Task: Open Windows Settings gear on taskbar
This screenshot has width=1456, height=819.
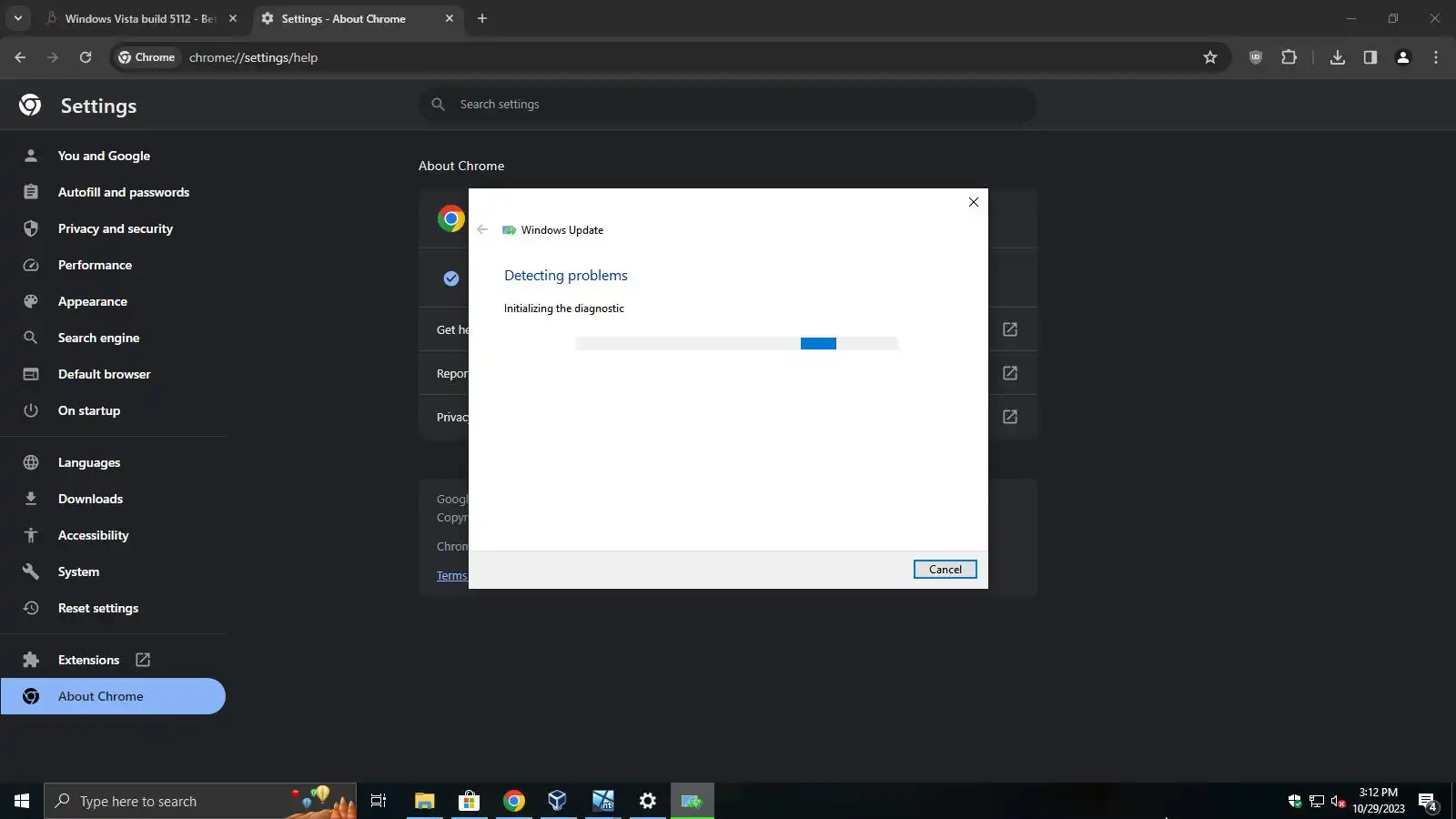Action: (648, 801)
